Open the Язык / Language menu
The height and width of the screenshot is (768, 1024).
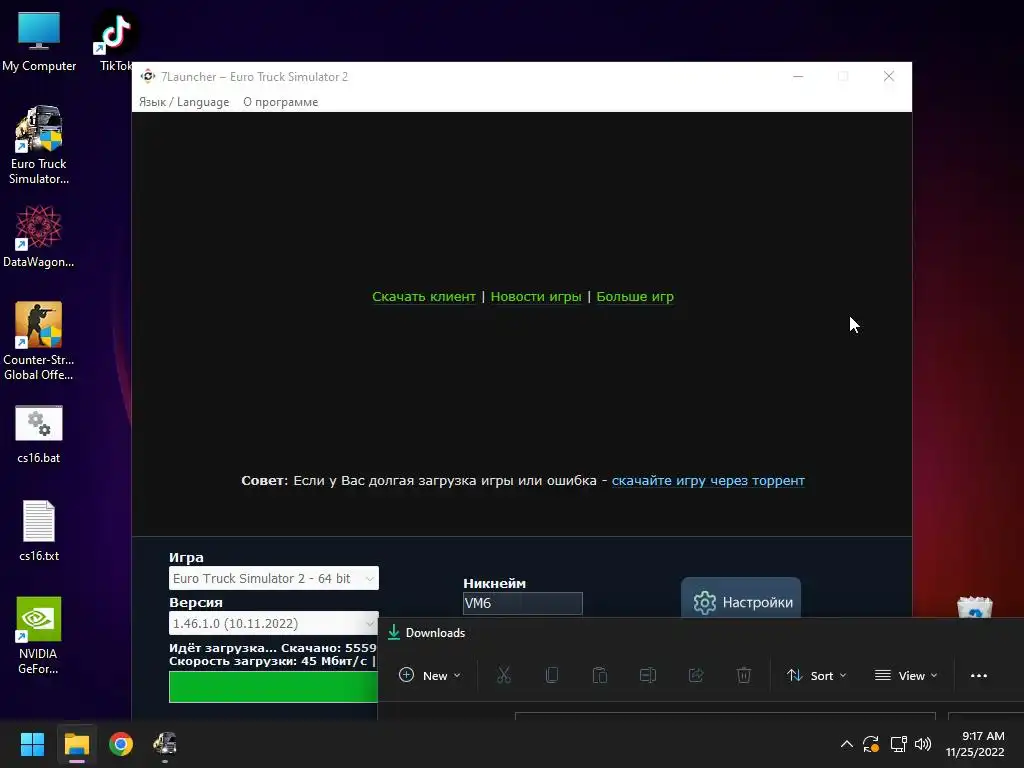[184, 102]
